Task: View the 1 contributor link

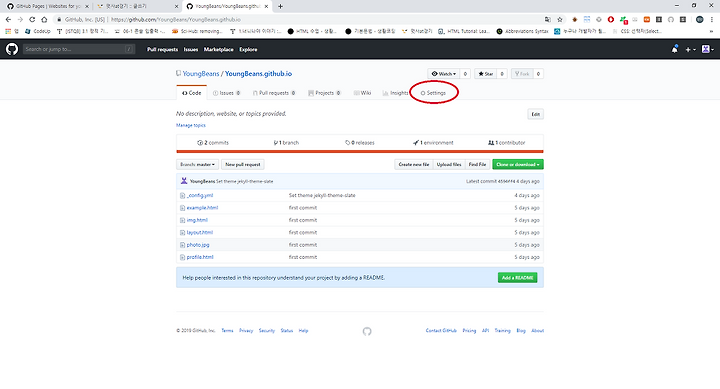Action: (x=506, y=143)
